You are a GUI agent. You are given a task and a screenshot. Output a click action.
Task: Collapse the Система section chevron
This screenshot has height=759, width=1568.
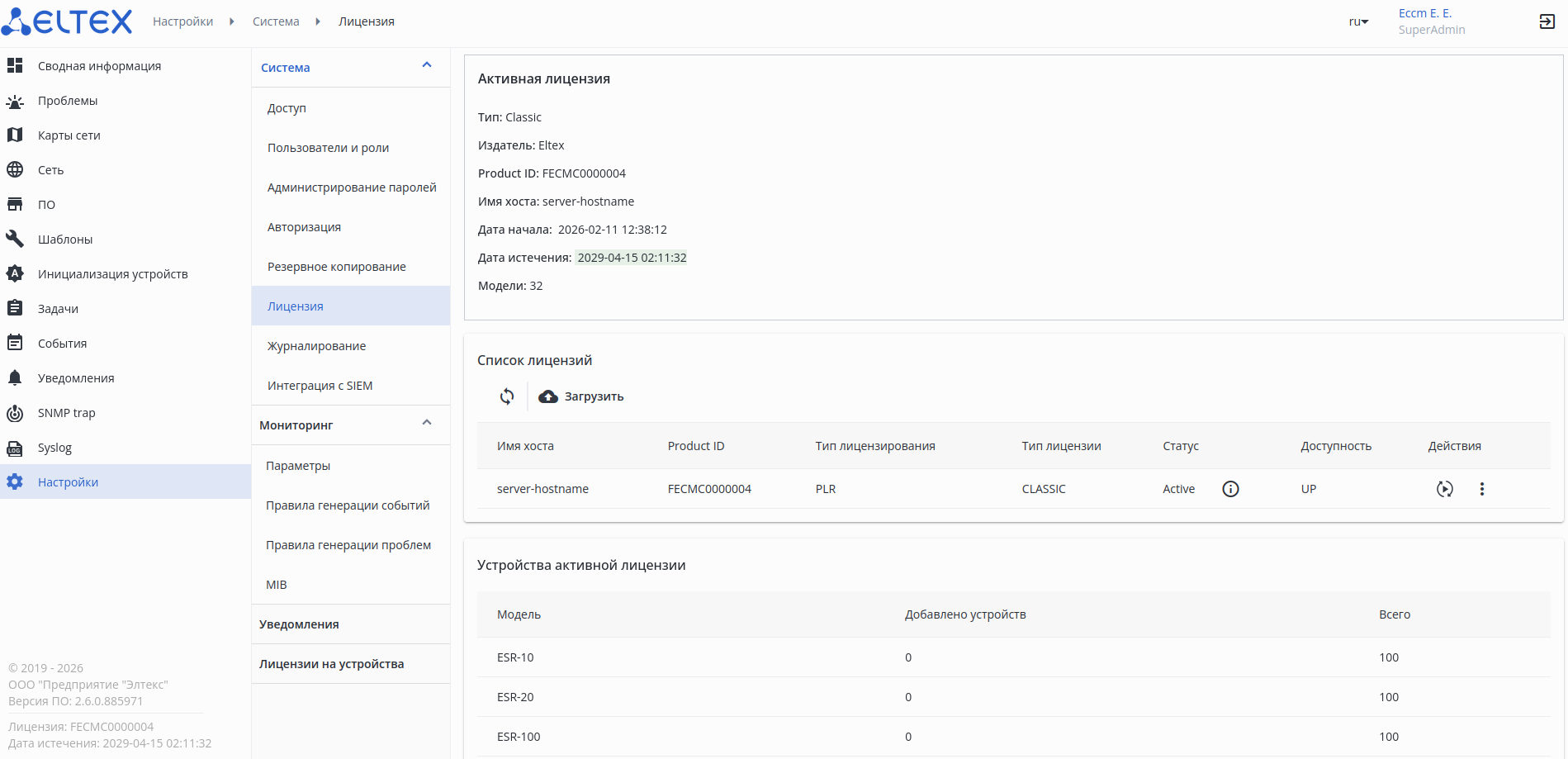click(427, 65)
